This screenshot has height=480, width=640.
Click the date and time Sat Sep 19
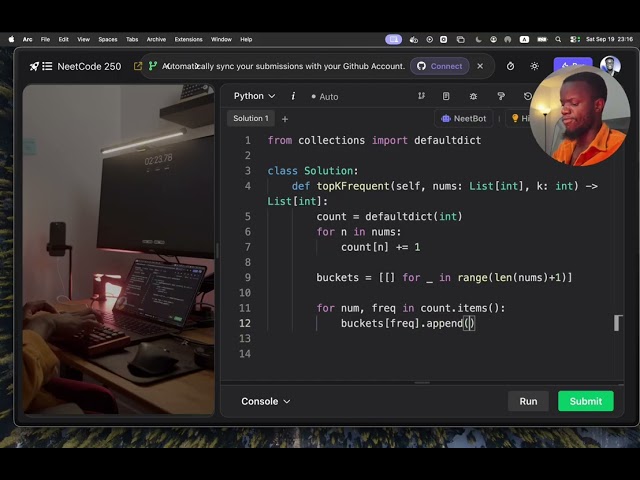(609, 40)
